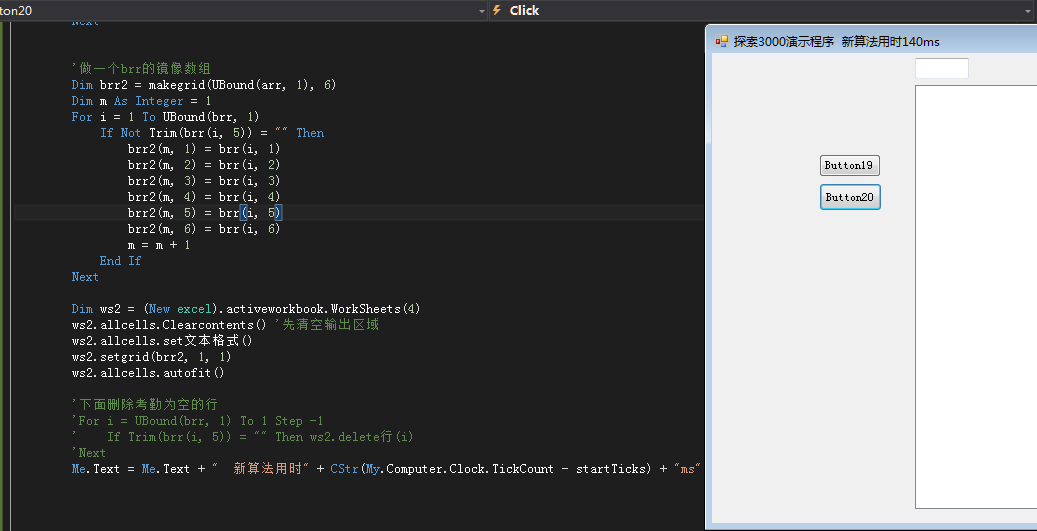Click the line 'brr2(m, 3) = brr(i, 3)'
Screen dimensions: 1037x531
click(204, 181)
